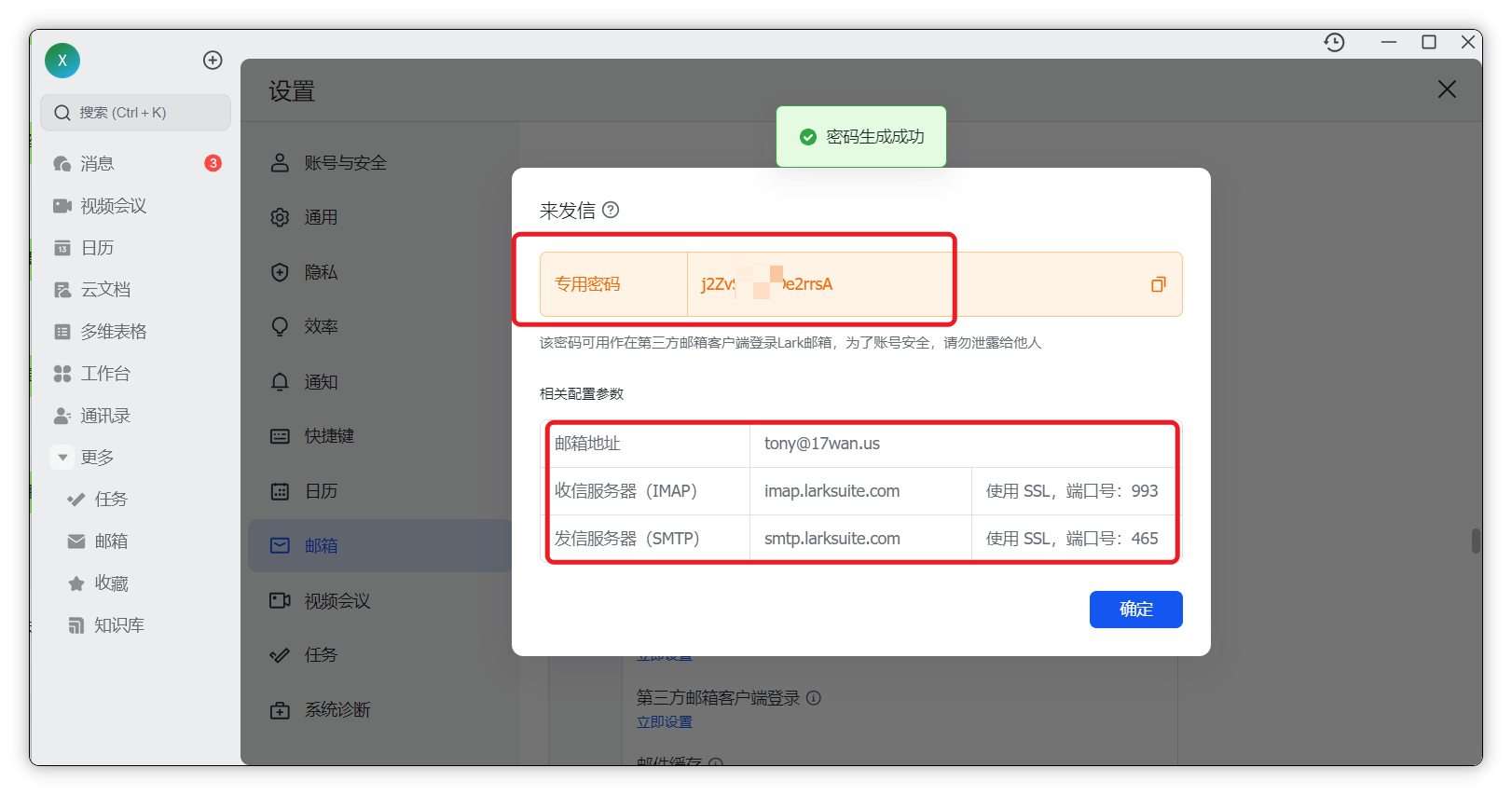Click info icon next to 第三方邮箱客户端登录
Viewport: 1512px width, 795px height.
click(814, 698)
